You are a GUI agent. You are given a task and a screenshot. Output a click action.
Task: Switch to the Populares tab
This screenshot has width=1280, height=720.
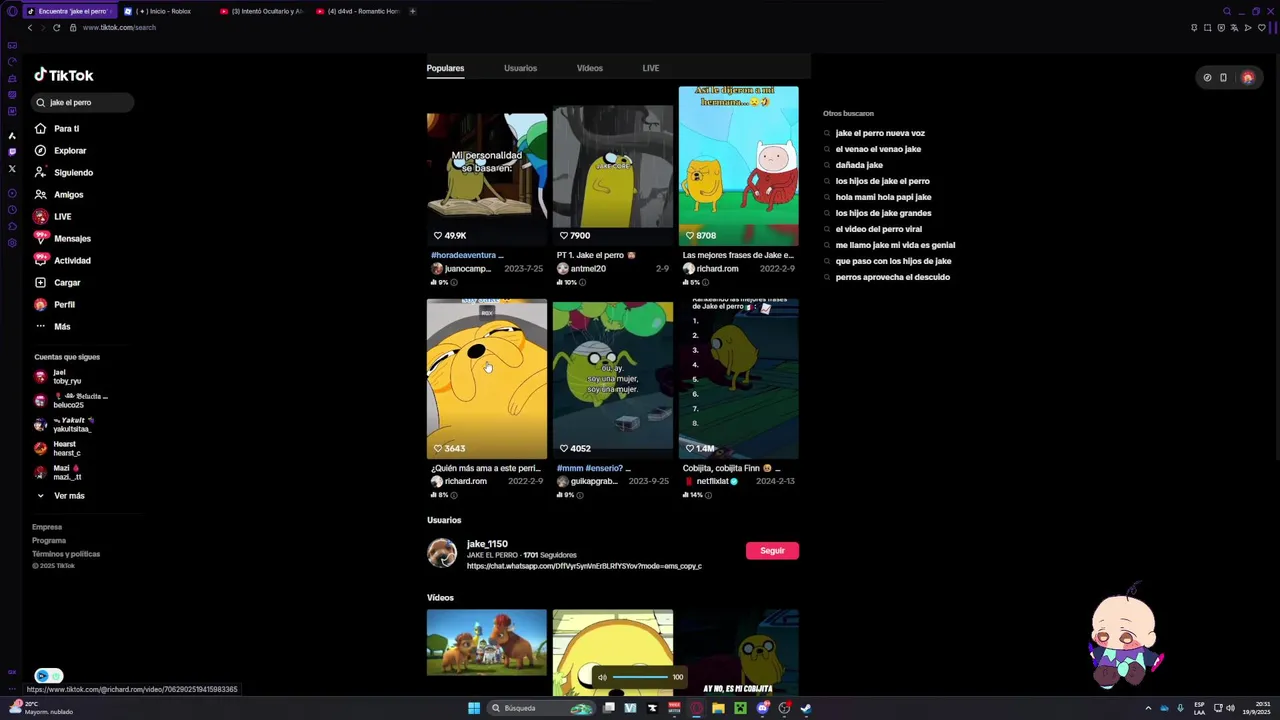point(445,68)
